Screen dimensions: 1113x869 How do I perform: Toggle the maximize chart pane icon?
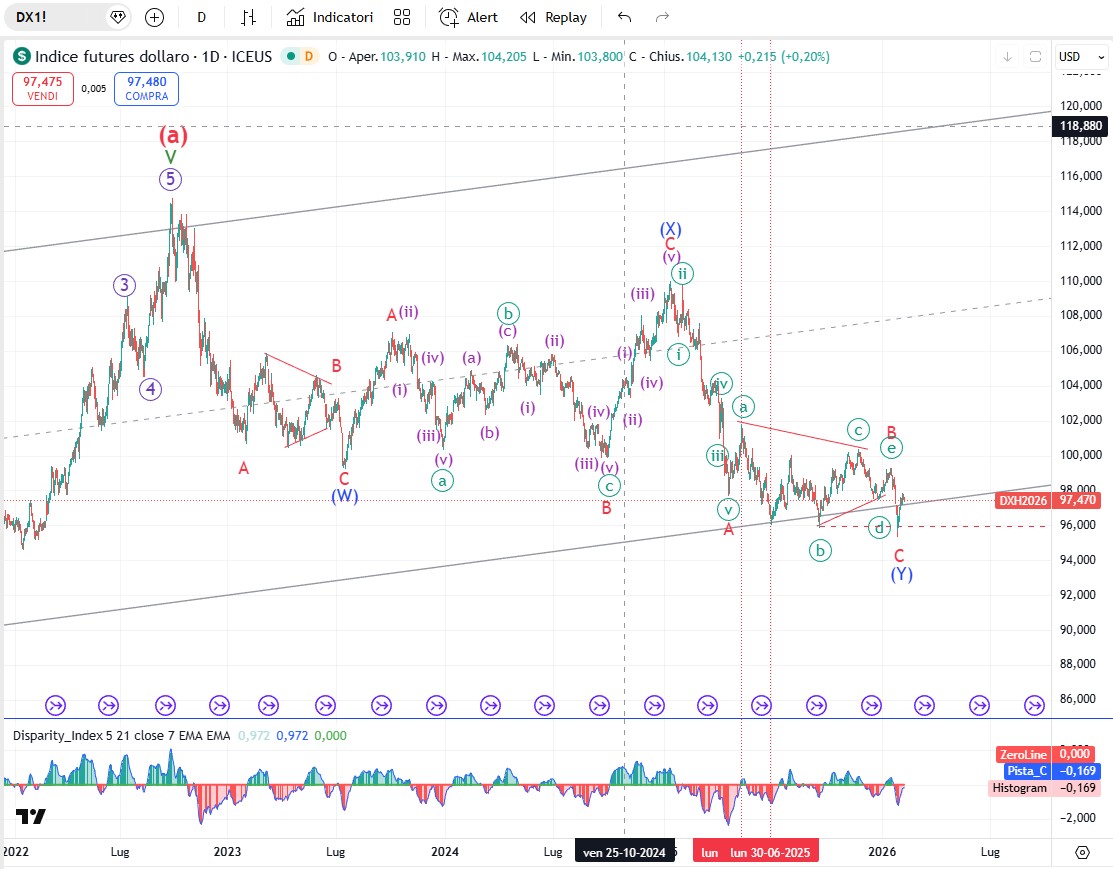[1035, 57]
